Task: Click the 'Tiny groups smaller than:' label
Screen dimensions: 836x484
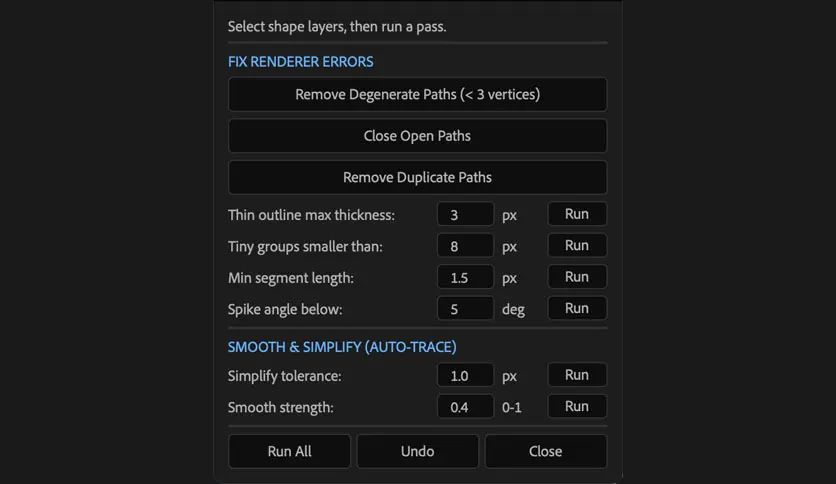Action: [x=305, y=246]
